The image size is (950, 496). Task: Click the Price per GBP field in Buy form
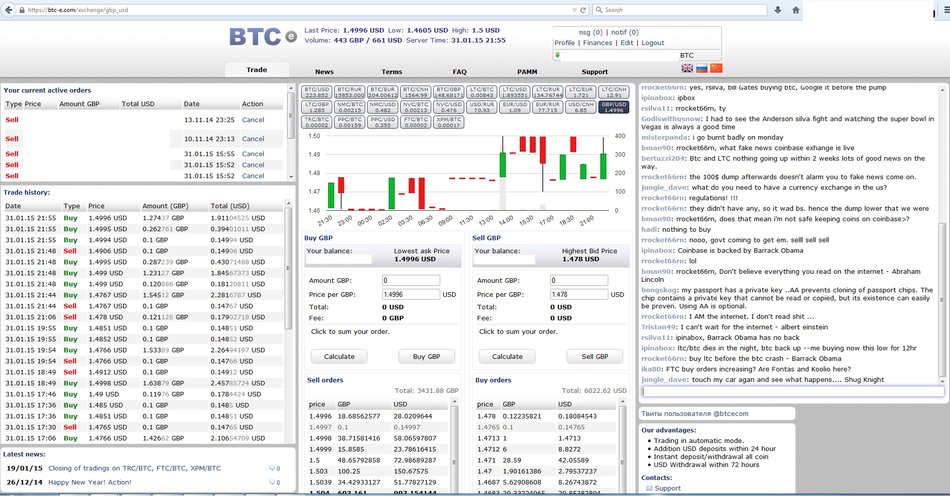click(x=411, y=294)
